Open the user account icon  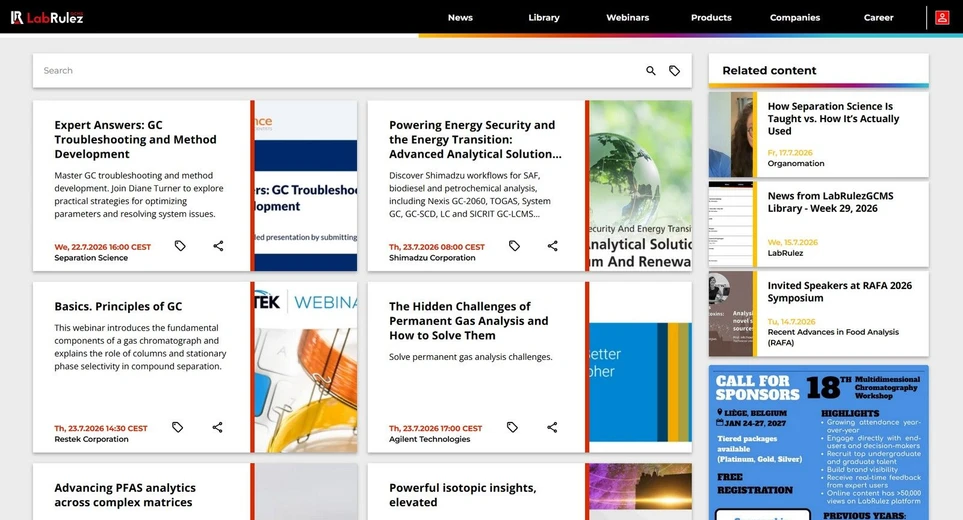(942, 17)
